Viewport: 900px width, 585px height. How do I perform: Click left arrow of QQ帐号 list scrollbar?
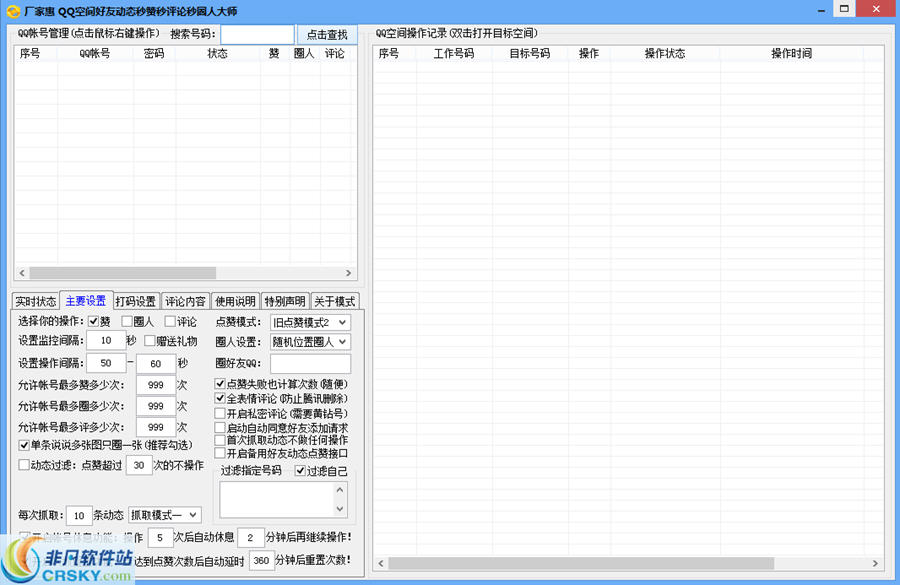(x=22, y=273)
